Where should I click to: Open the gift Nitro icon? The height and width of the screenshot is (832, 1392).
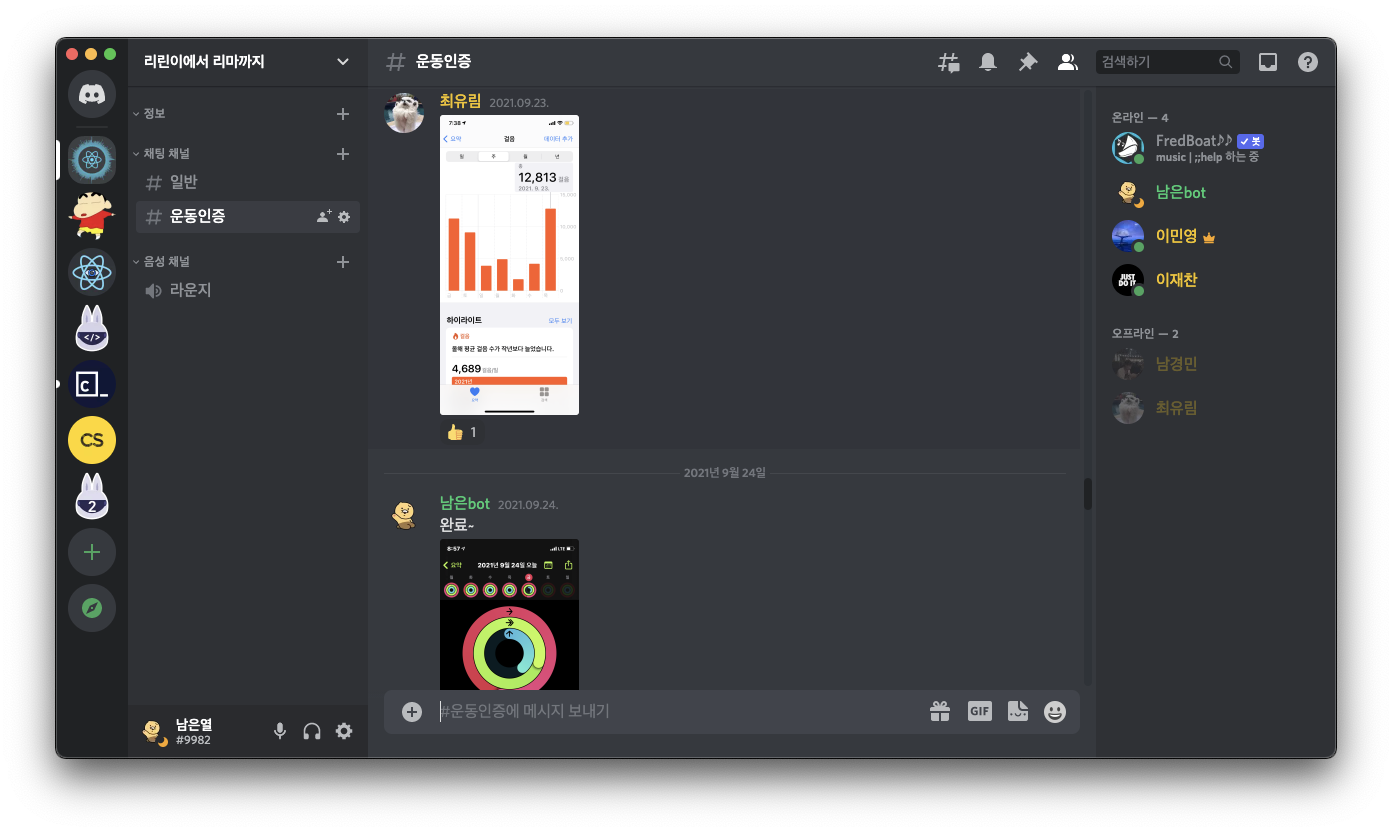click(939, 712)
